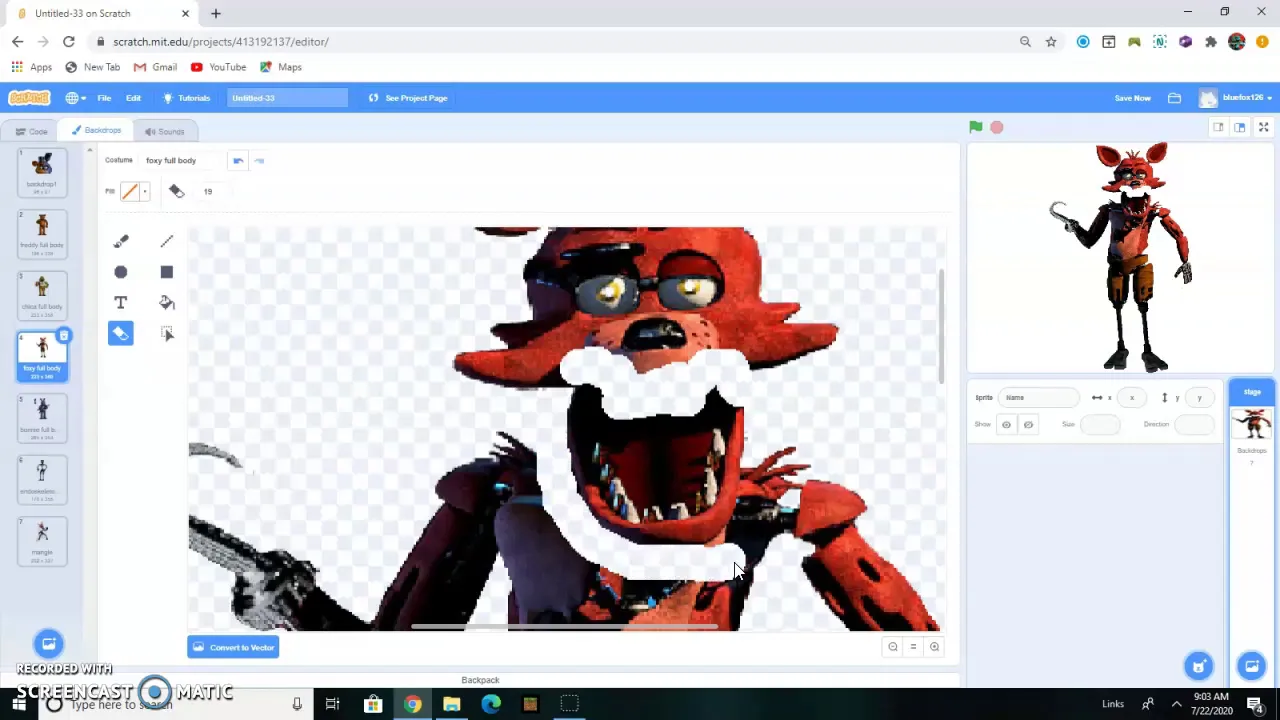This screenshot has height=720, width=1280.
Task: Click the red stop button
Action: coord(997,127)
